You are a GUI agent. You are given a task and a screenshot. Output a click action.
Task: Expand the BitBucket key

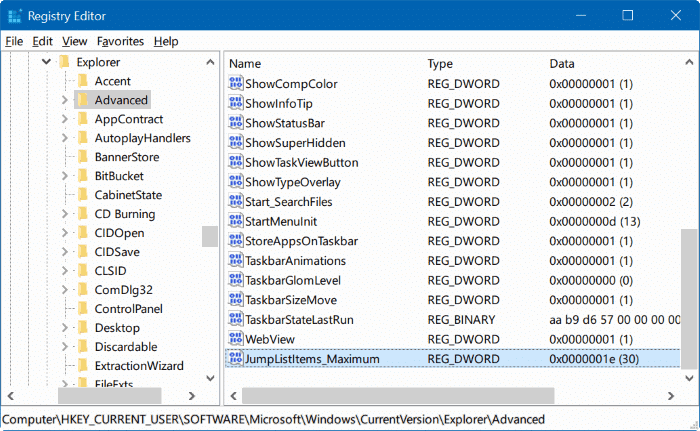65,176
